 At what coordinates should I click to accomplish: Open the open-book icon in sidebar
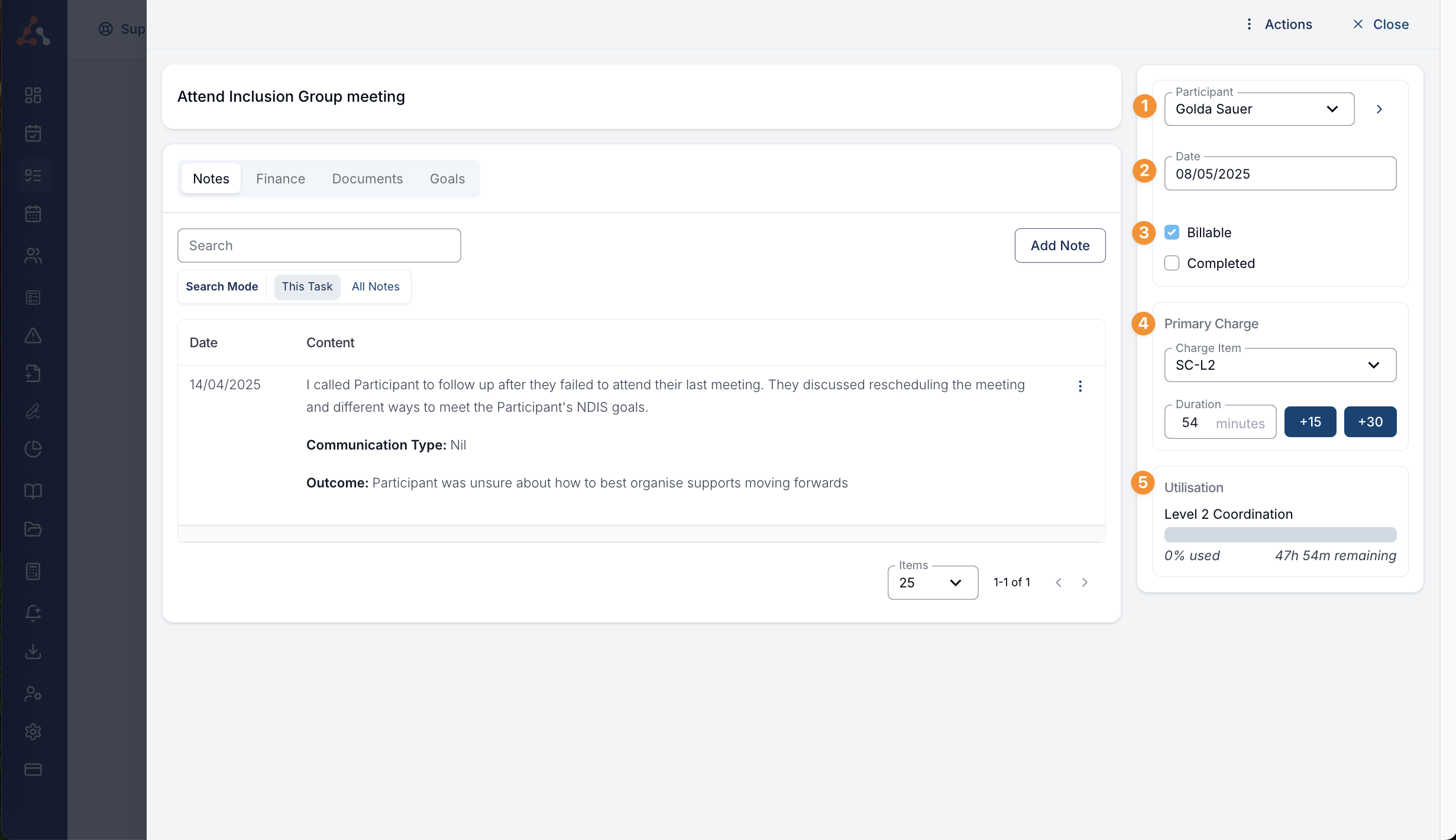tap(33, 491)
